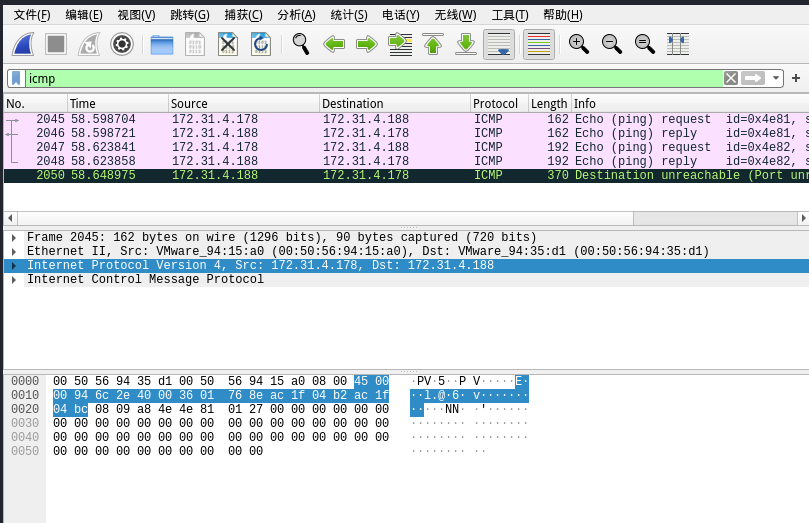The width and height of the screenshot is (809, 523).
Task: Open a capture file folder icon
Action: [x=162, y=44]
